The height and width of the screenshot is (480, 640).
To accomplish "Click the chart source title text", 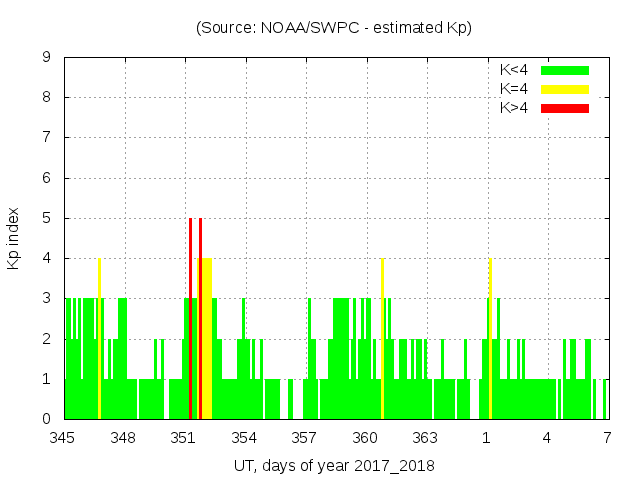I will tap(333, 28).
